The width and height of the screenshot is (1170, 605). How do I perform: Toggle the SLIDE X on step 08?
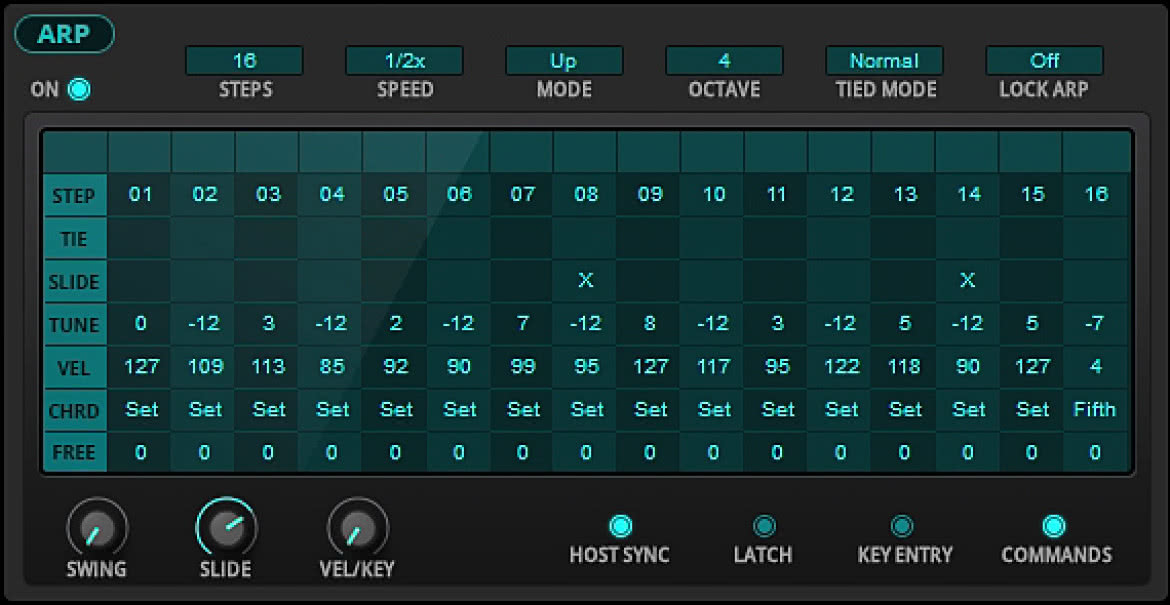pyautogui.click(x=586, y=280)
